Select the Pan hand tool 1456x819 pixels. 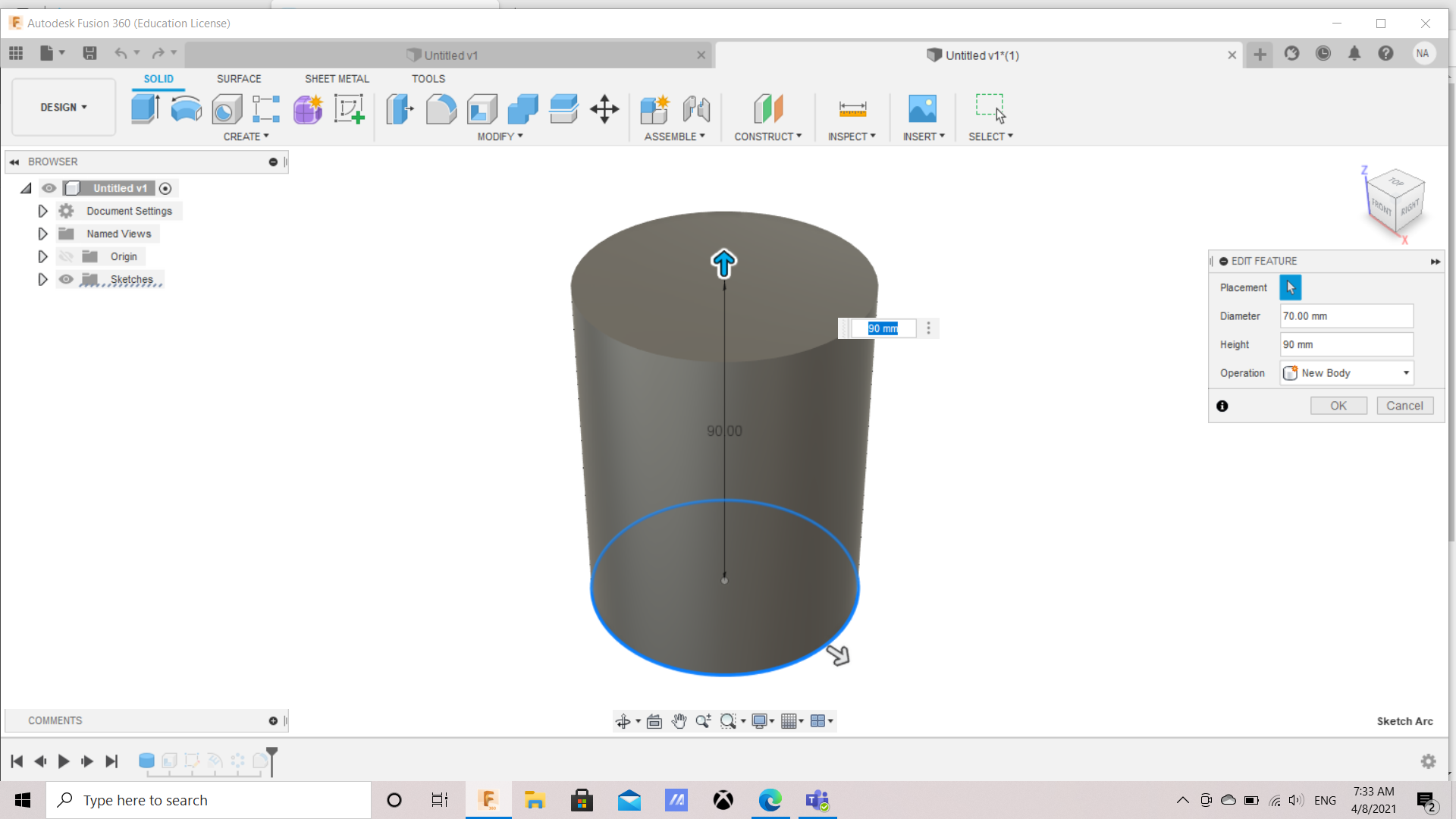[679, 721]
